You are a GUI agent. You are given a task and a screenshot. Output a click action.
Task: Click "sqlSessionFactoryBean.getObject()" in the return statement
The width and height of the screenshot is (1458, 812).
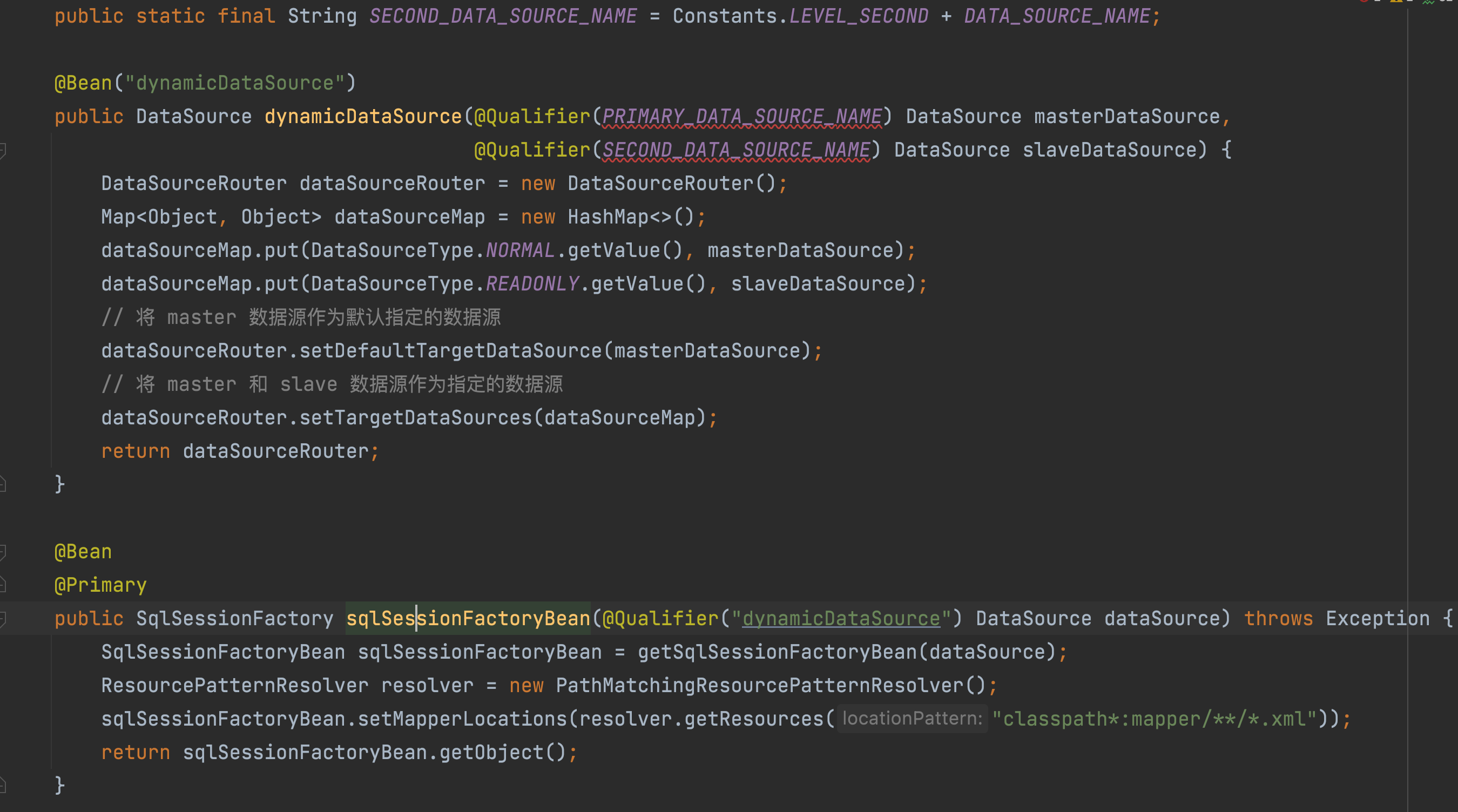point(374,752)
